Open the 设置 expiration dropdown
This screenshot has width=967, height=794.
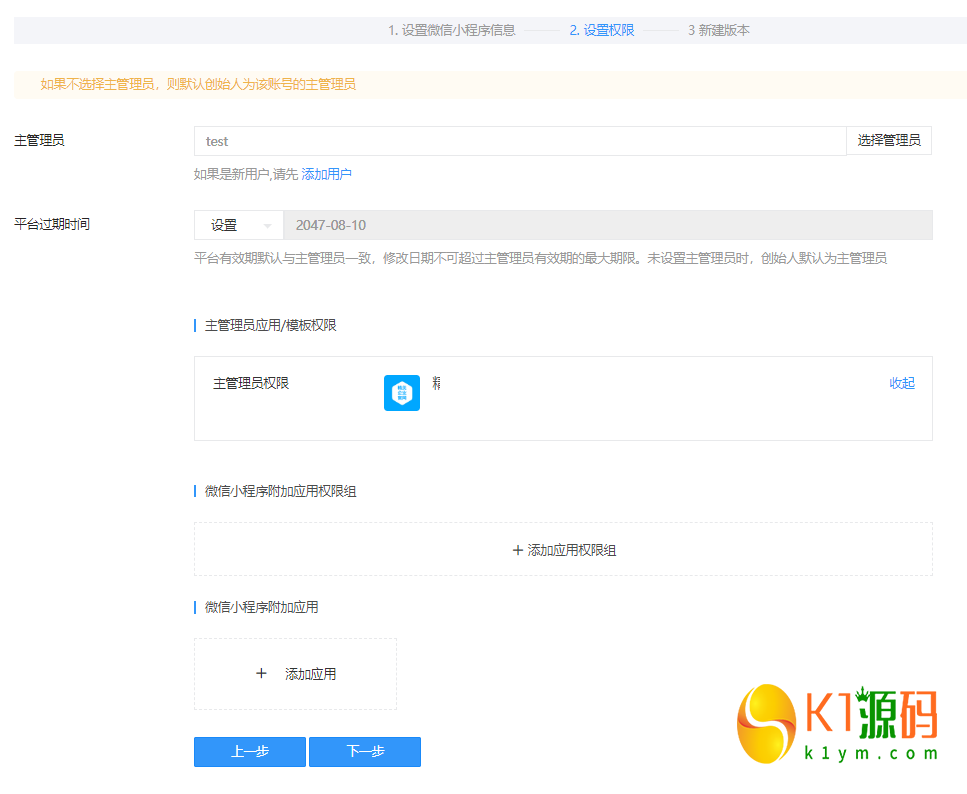(x=239, y=225)
